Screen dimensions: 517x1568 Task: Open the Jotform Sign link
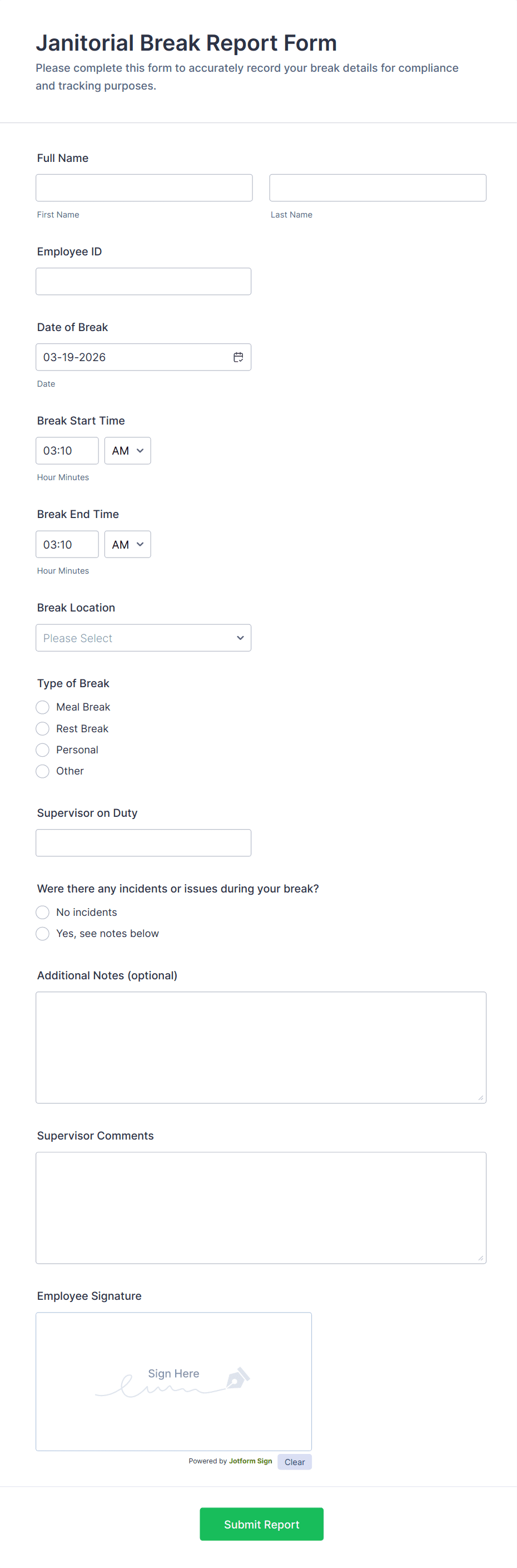(251, 1460)
